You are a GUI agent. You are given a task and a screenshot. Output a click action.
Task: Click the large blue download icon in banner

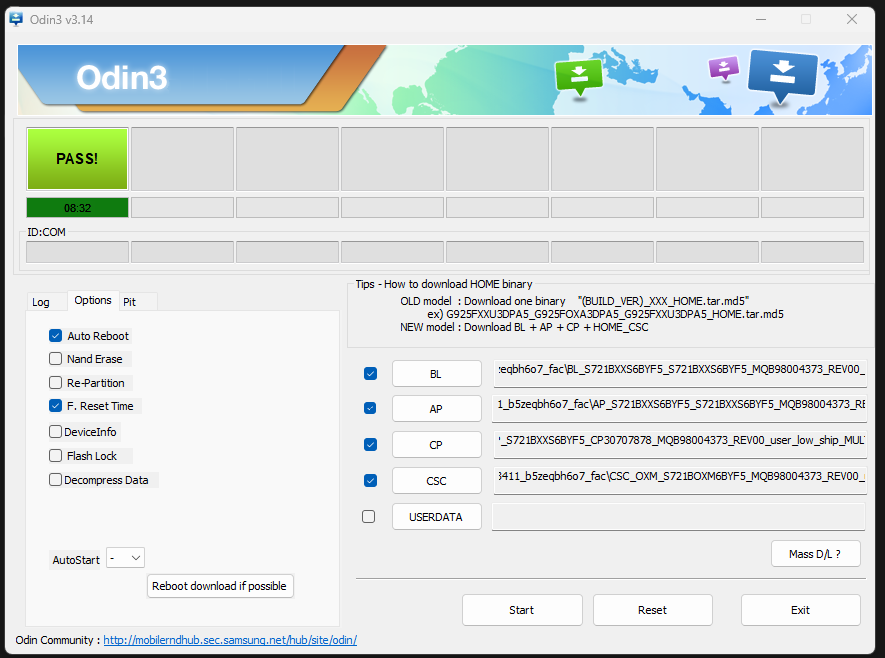782,74
